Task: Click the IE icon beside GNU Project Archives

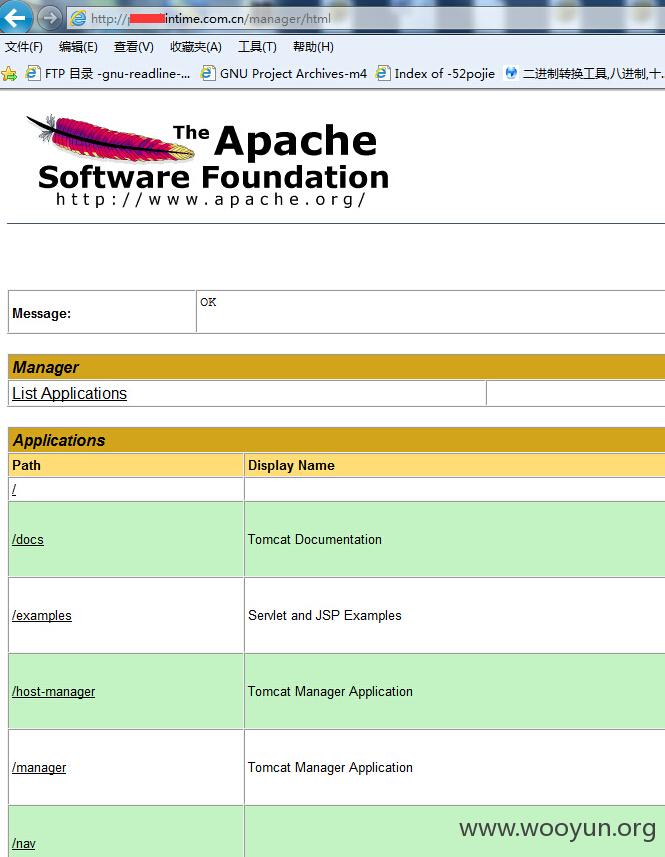Action: point(208,73)
